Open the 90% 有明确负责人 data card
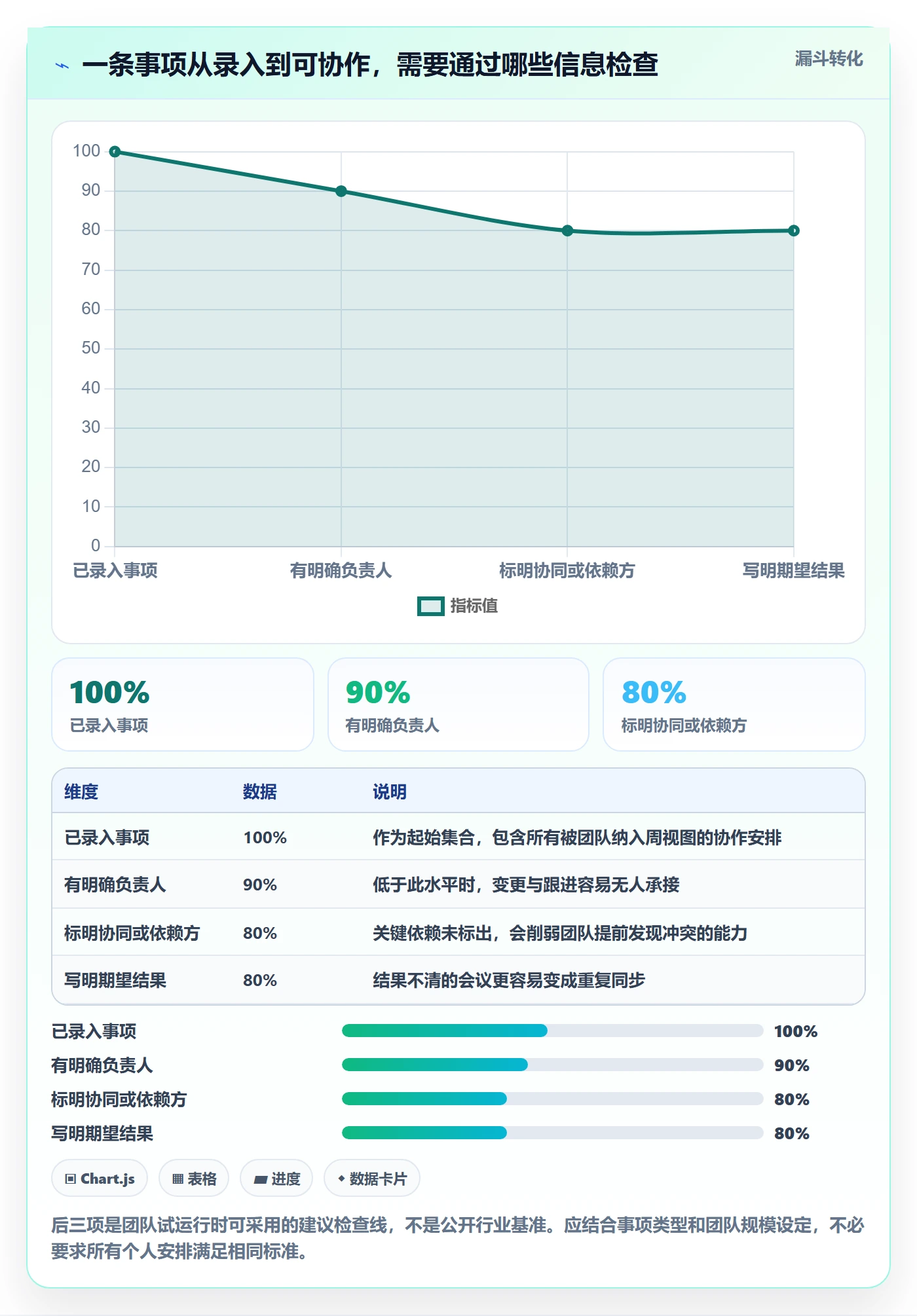Image resolution: width=917 pixels, height=1316 pixels. 458,704
